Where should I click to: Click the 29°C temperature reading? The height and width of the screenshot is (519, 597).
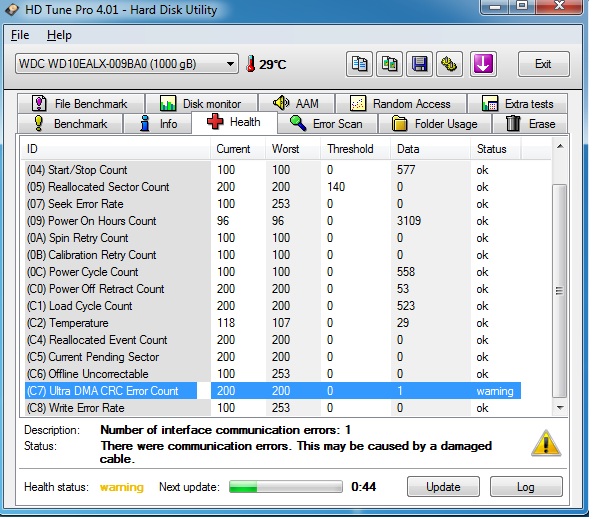[273, 64]
